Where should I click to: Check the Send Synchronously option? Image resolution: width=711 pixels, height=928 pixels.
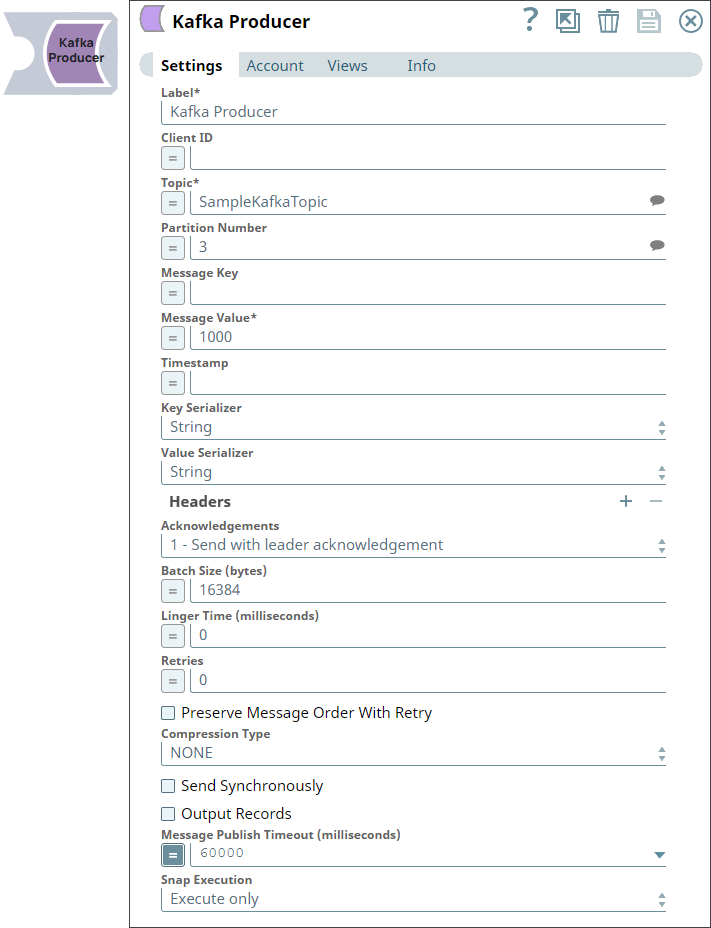(168, 786)
